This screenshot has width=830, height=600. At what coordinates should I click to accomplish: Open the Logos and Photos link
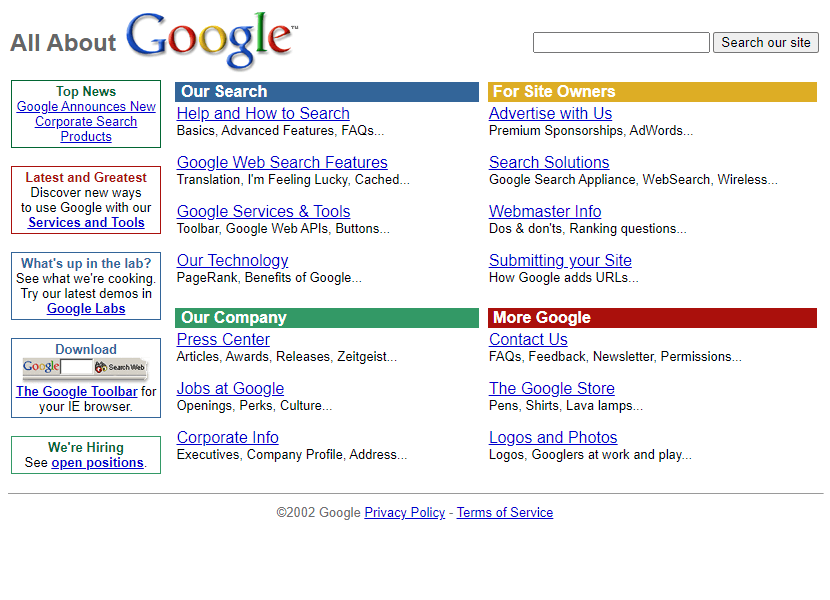pos(553,437)
